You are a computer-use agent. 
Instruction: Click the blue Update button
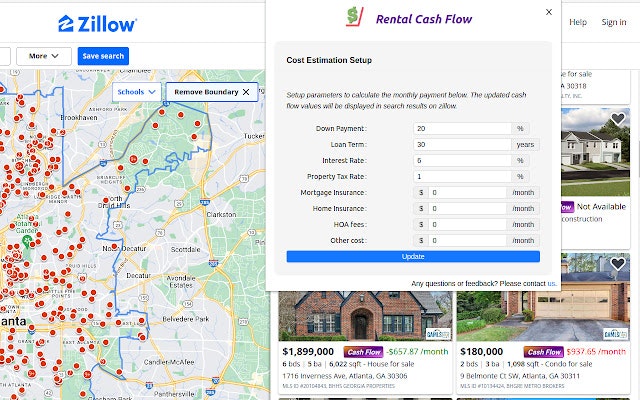pos(413,256)
